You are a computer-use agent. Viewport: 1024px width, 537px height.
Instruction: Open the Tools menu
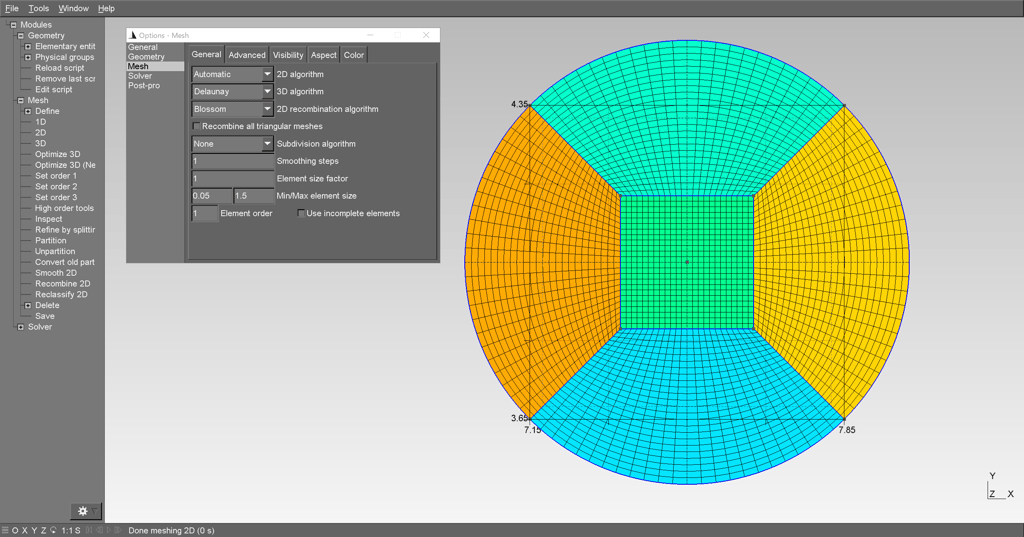pyautogui.click(x=38, y=8)
